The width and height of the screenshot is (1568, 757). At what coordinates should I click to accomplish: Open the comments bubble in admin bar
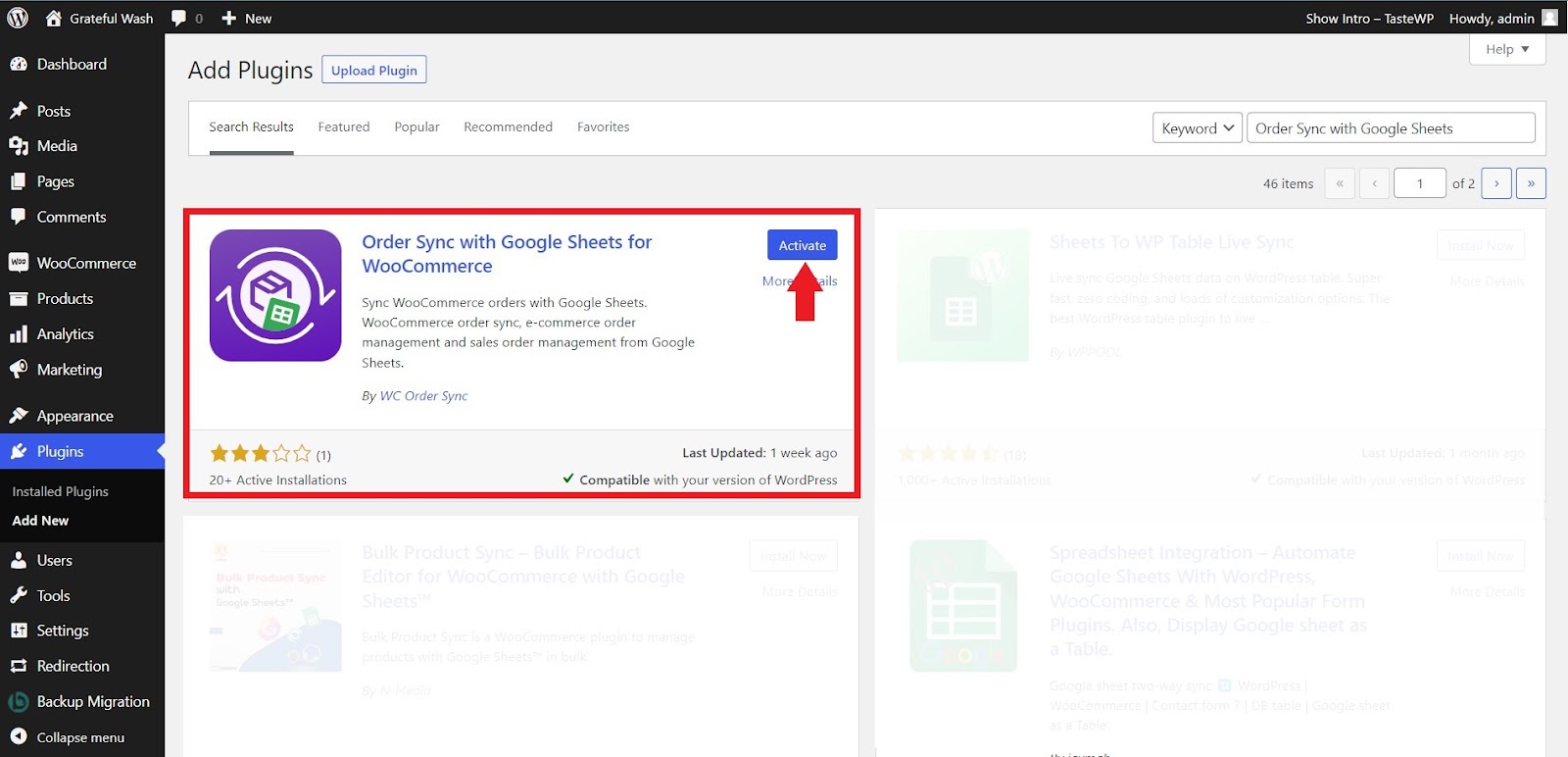point(178,18)
